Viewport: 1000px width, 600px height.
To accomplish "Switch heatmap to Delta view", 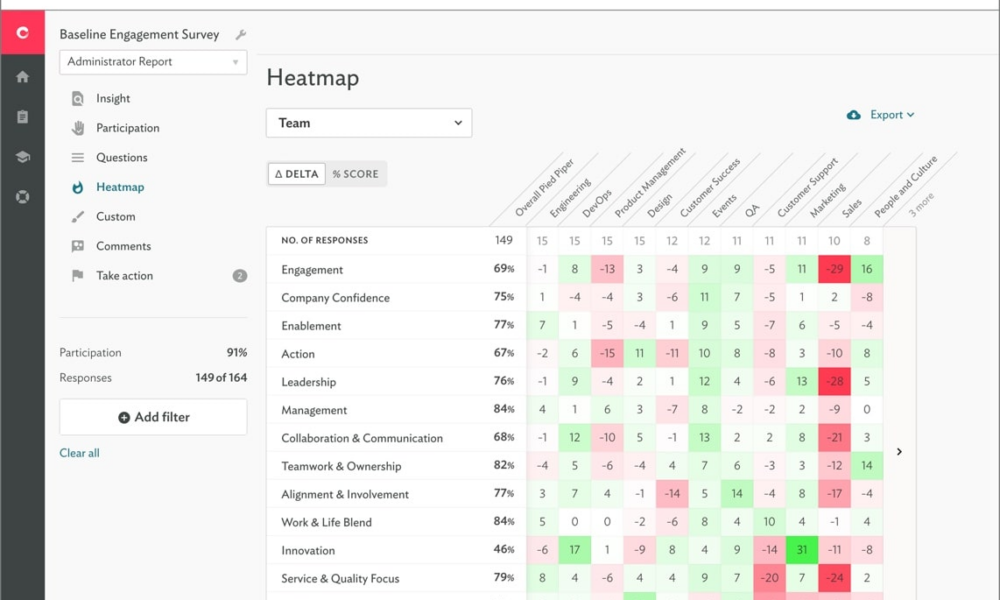I will coord(297,174).
